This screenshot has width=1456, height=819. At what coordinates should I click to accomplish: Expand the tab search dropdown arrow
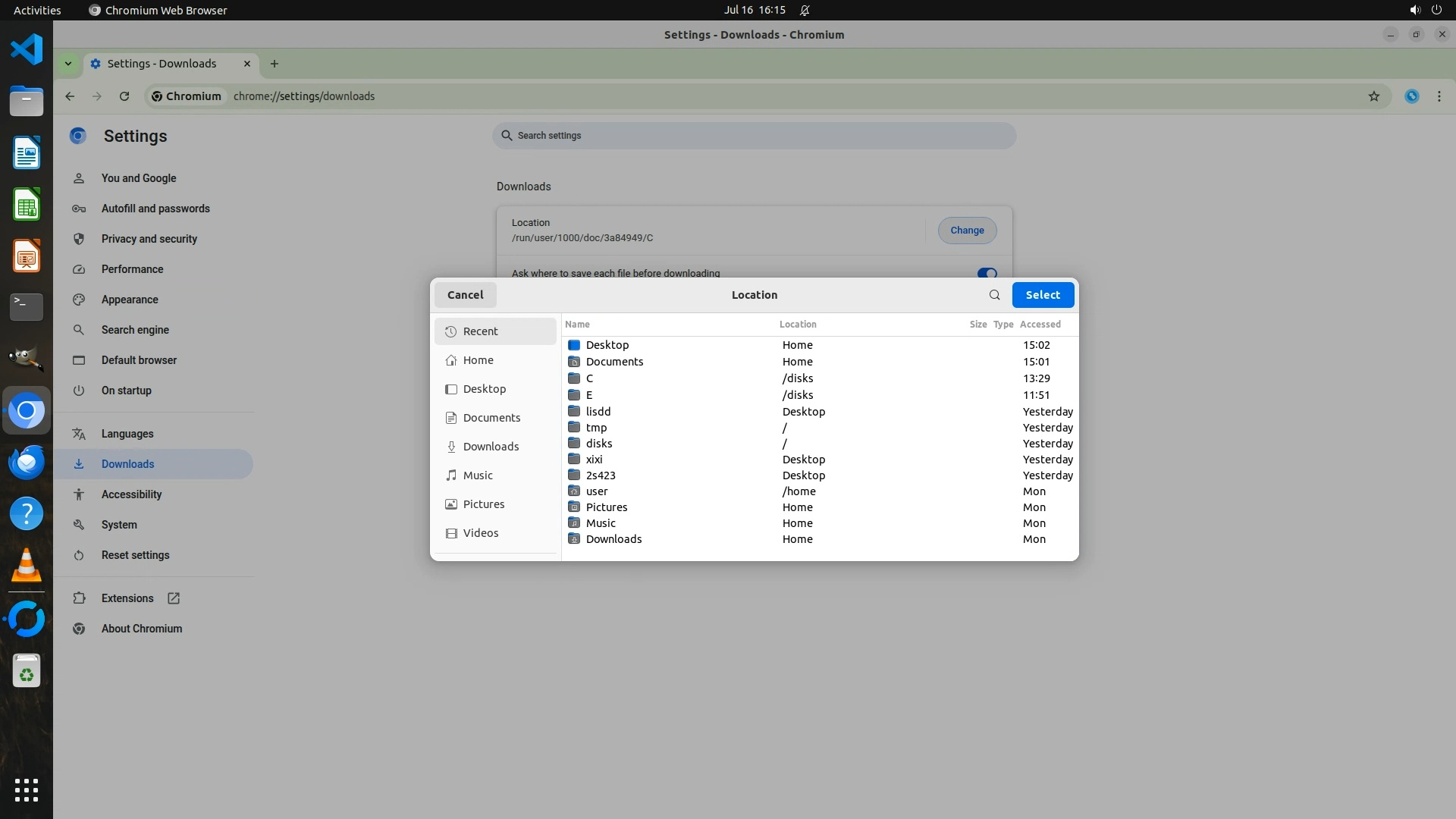pos(68,64)
